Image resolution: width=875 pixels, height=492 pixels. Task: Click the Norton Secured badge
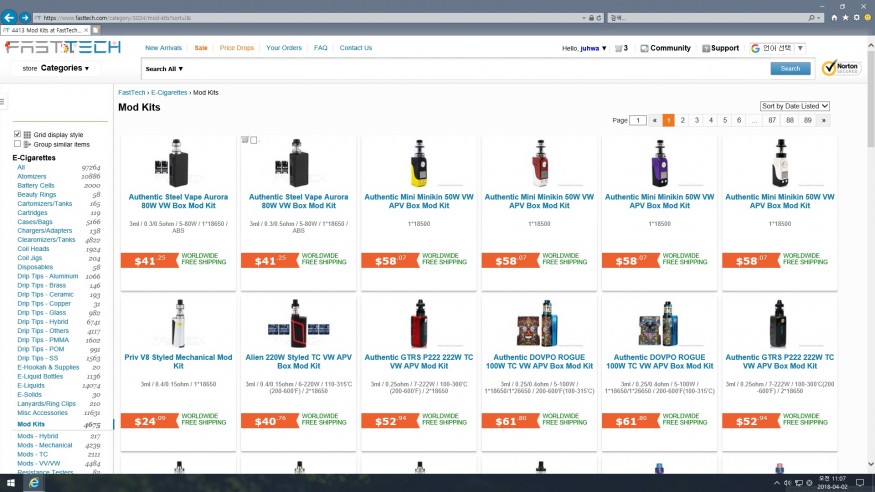841,68
